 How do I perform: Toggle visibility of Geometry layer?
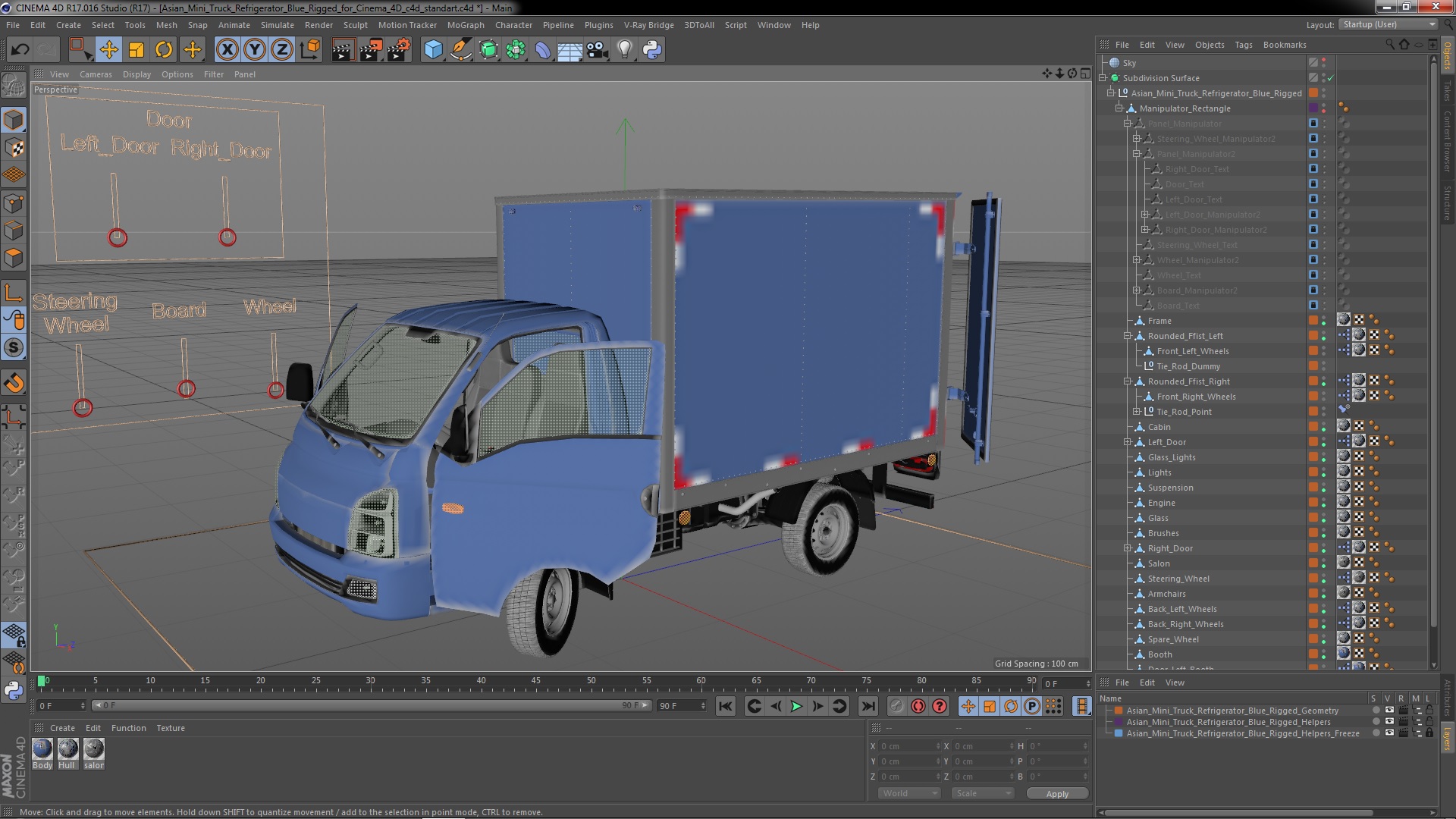pos(1389,711)
